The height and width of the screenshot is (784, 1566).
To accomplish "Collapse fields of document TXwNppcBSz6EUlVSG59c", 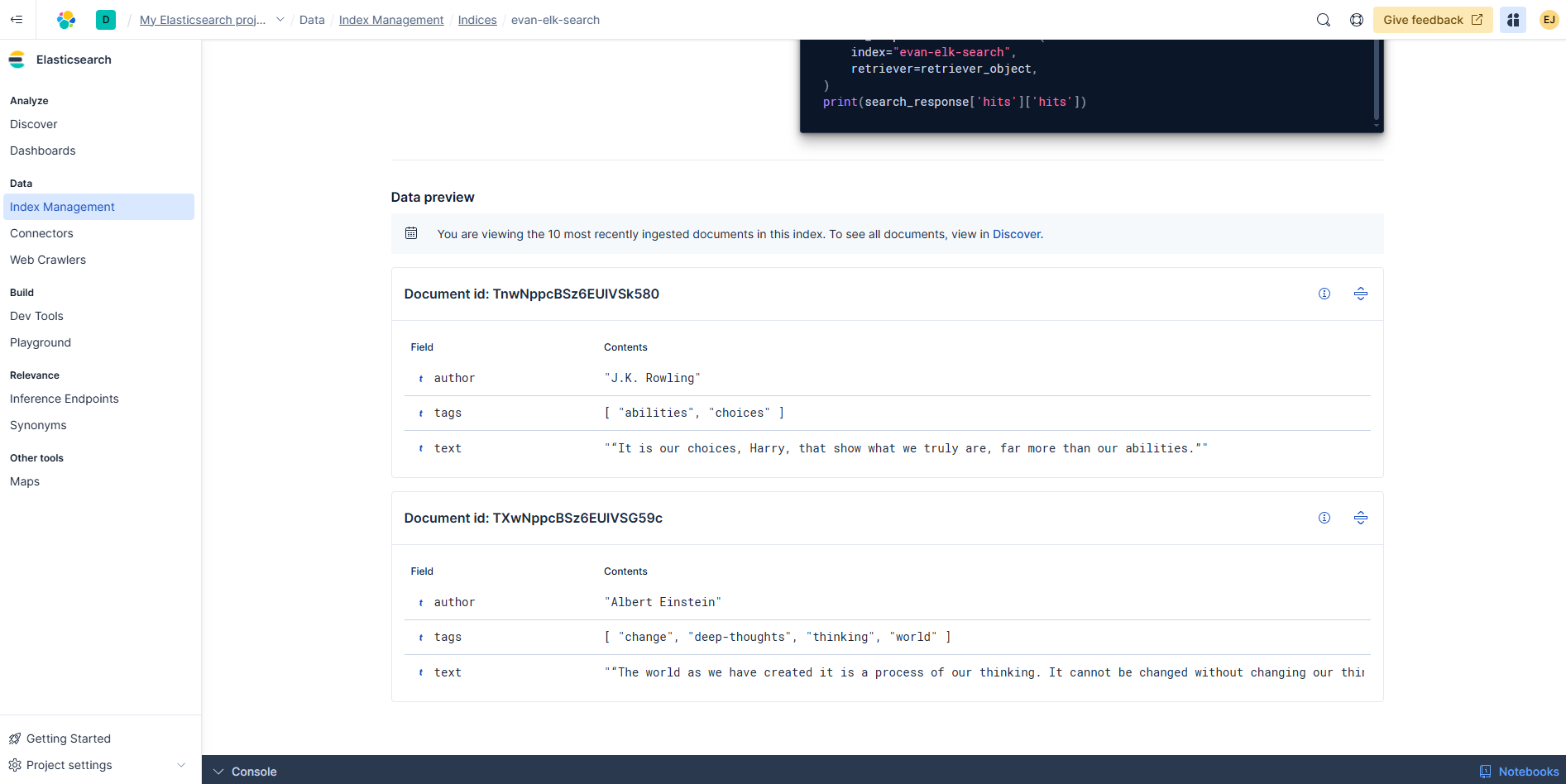I will 1361,518.
